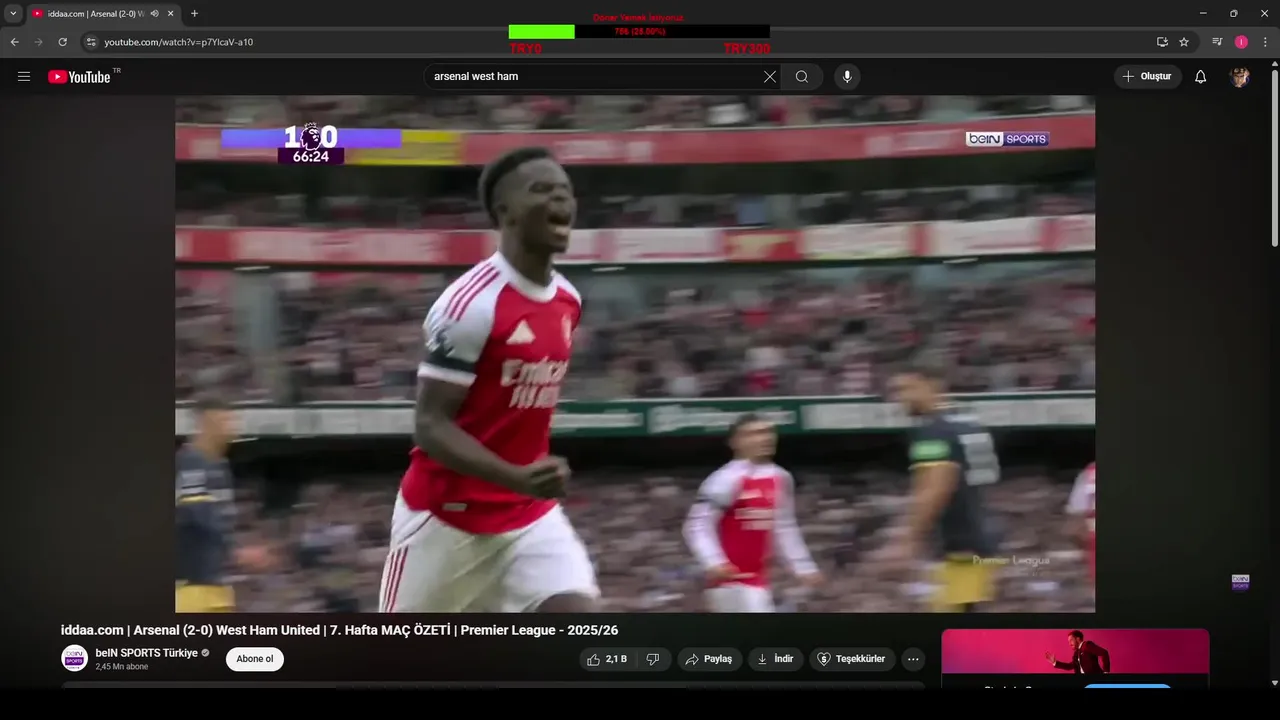Click the red ad banner thumbnail
Image resolution: width=1280 pixels, height=720 pixels.
1075,651
